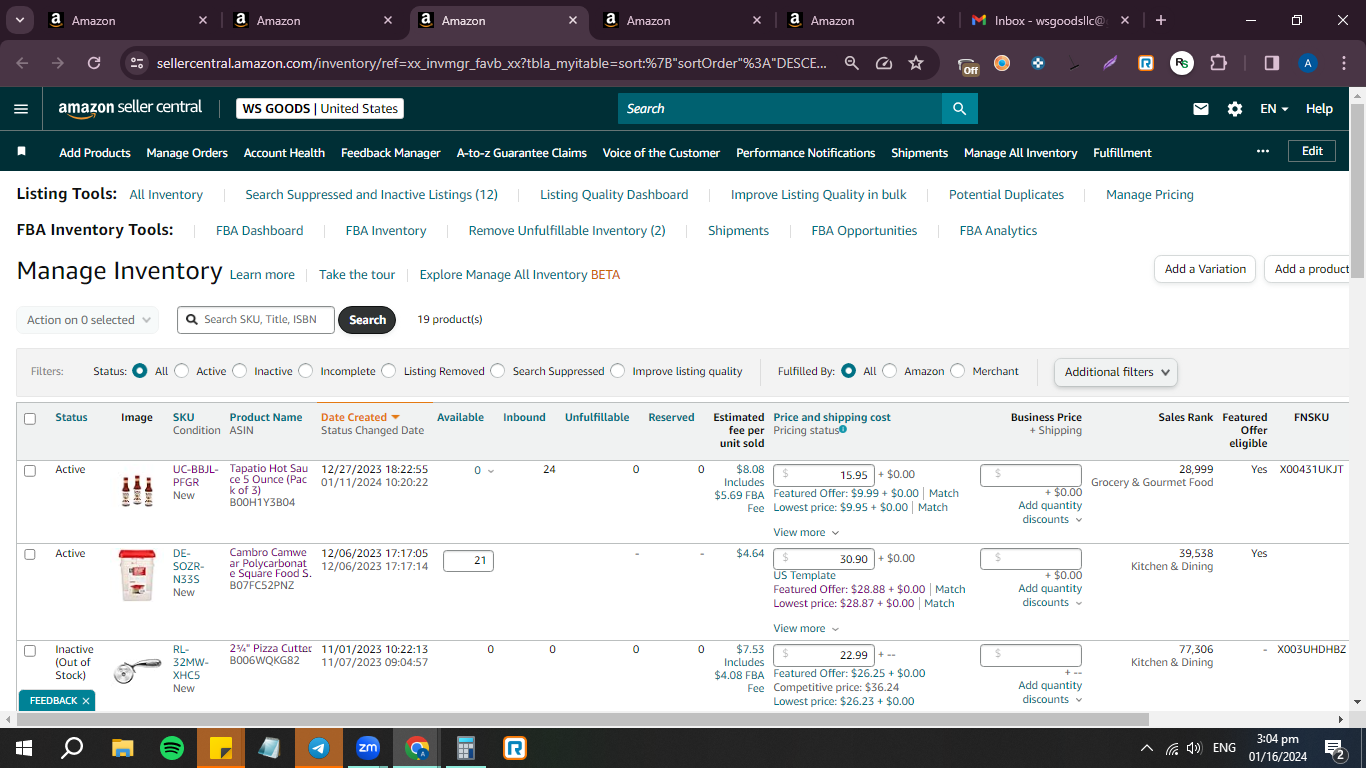Viewport: 1366px width, 768px height.
Task: Go back using the browser back arrow
Action: point(23,63)
